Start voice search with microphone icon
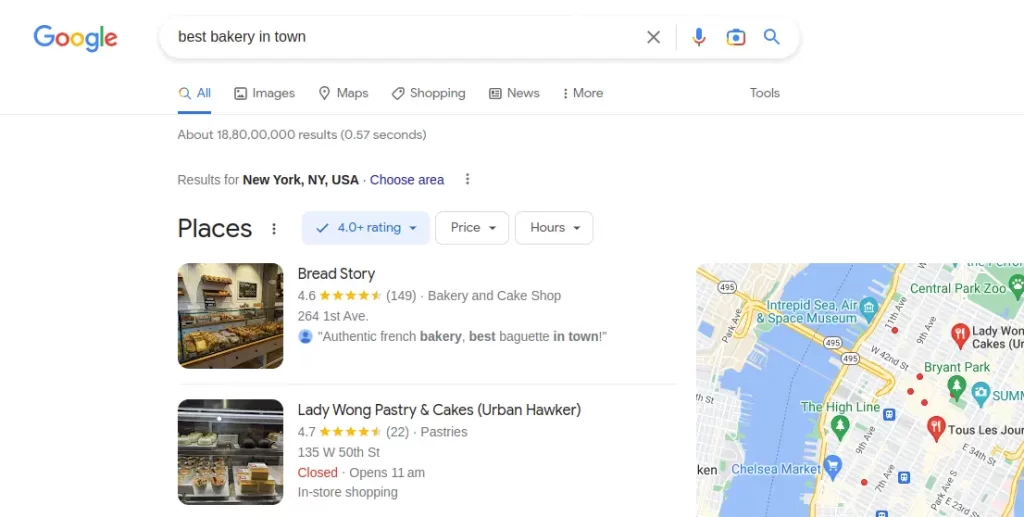Viewport: 1024px width, 517px height. point(699,37)
